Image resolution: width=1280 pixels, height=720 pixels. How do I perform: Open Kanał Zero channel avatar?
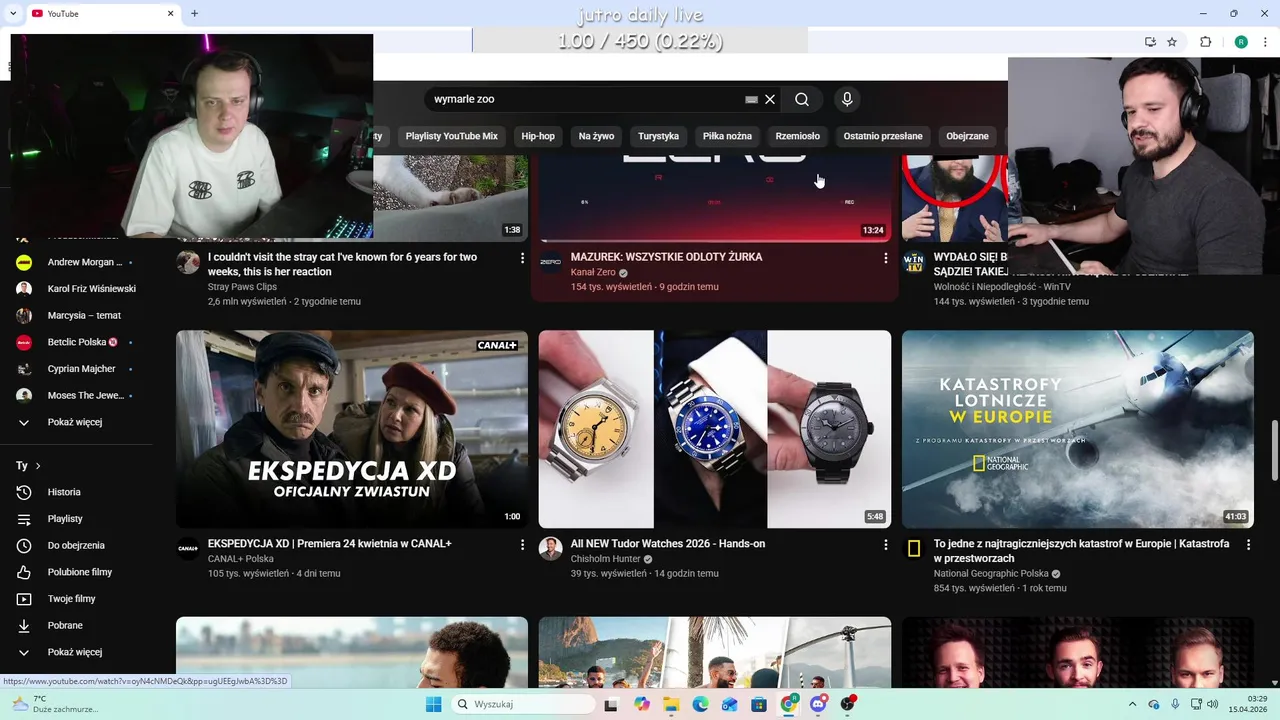(551, 262)
